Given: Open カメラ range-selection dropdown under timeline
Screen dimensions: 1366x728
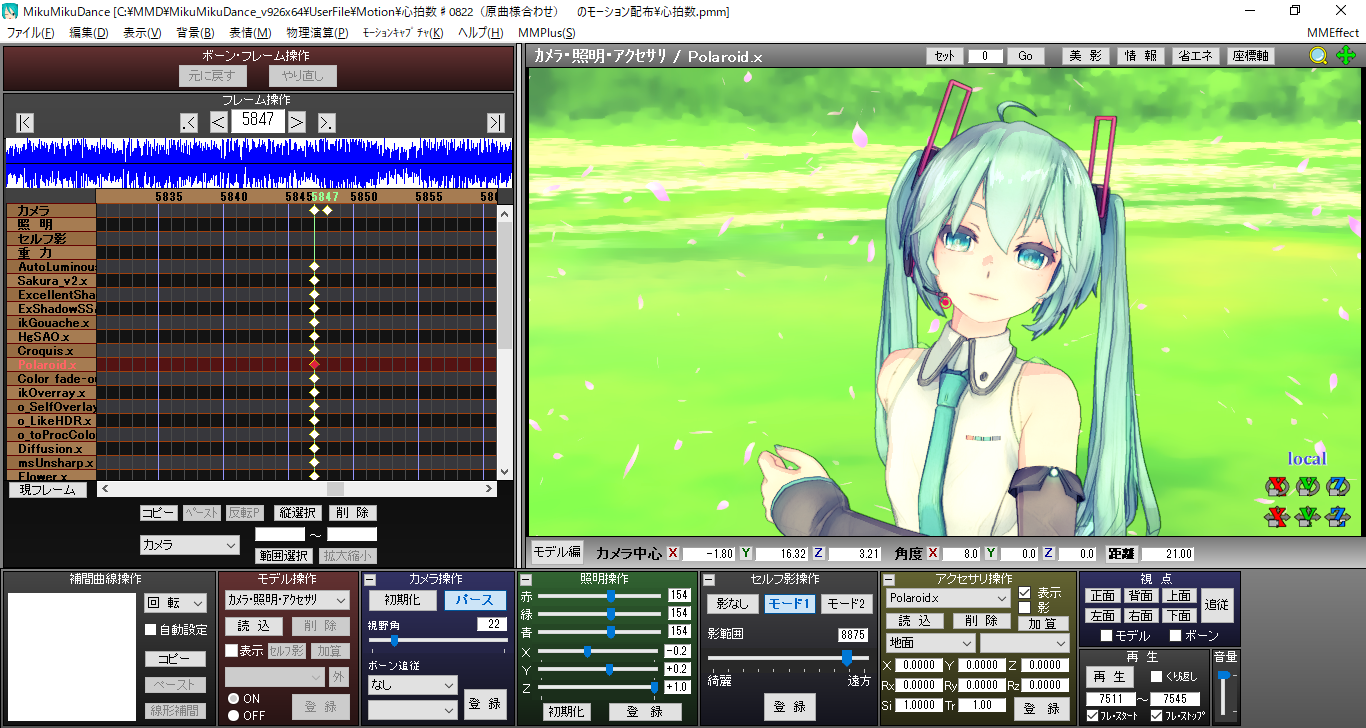Looking at the screenshot, I should 190,545.
